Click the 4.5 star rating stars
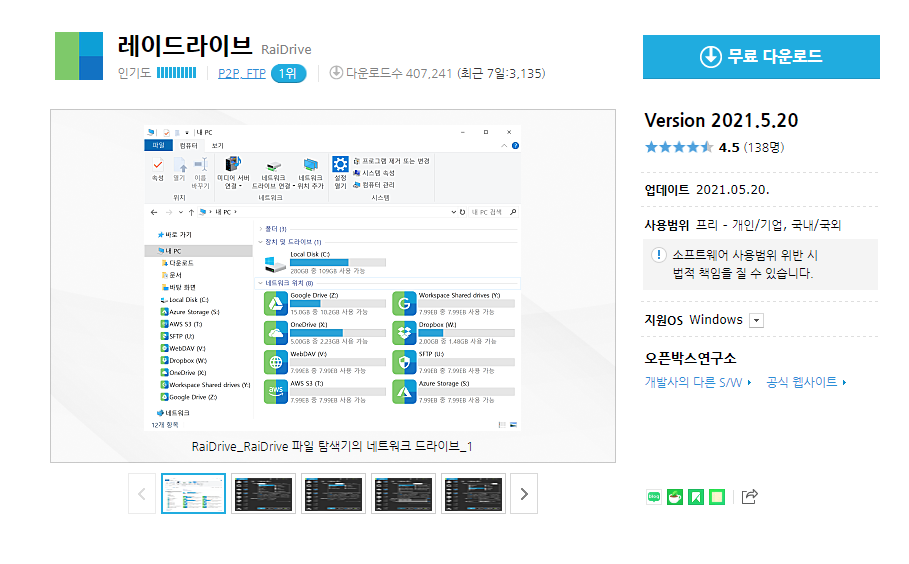Viewport: 909px width, 564px height. [679, 147]
